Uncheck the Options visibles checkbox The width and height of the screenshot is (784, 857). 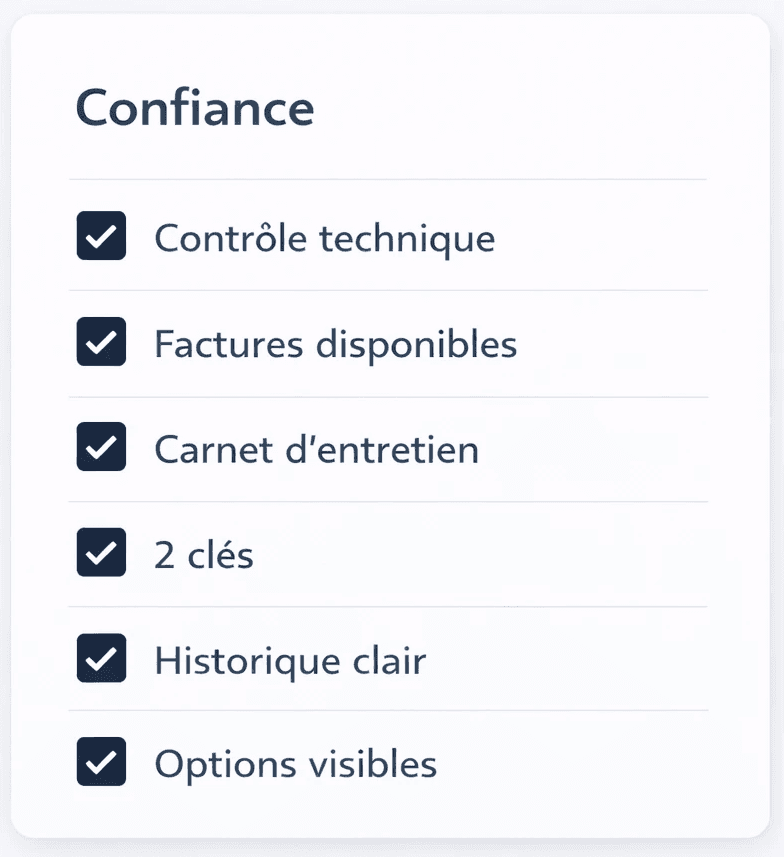tap(101, 761)
